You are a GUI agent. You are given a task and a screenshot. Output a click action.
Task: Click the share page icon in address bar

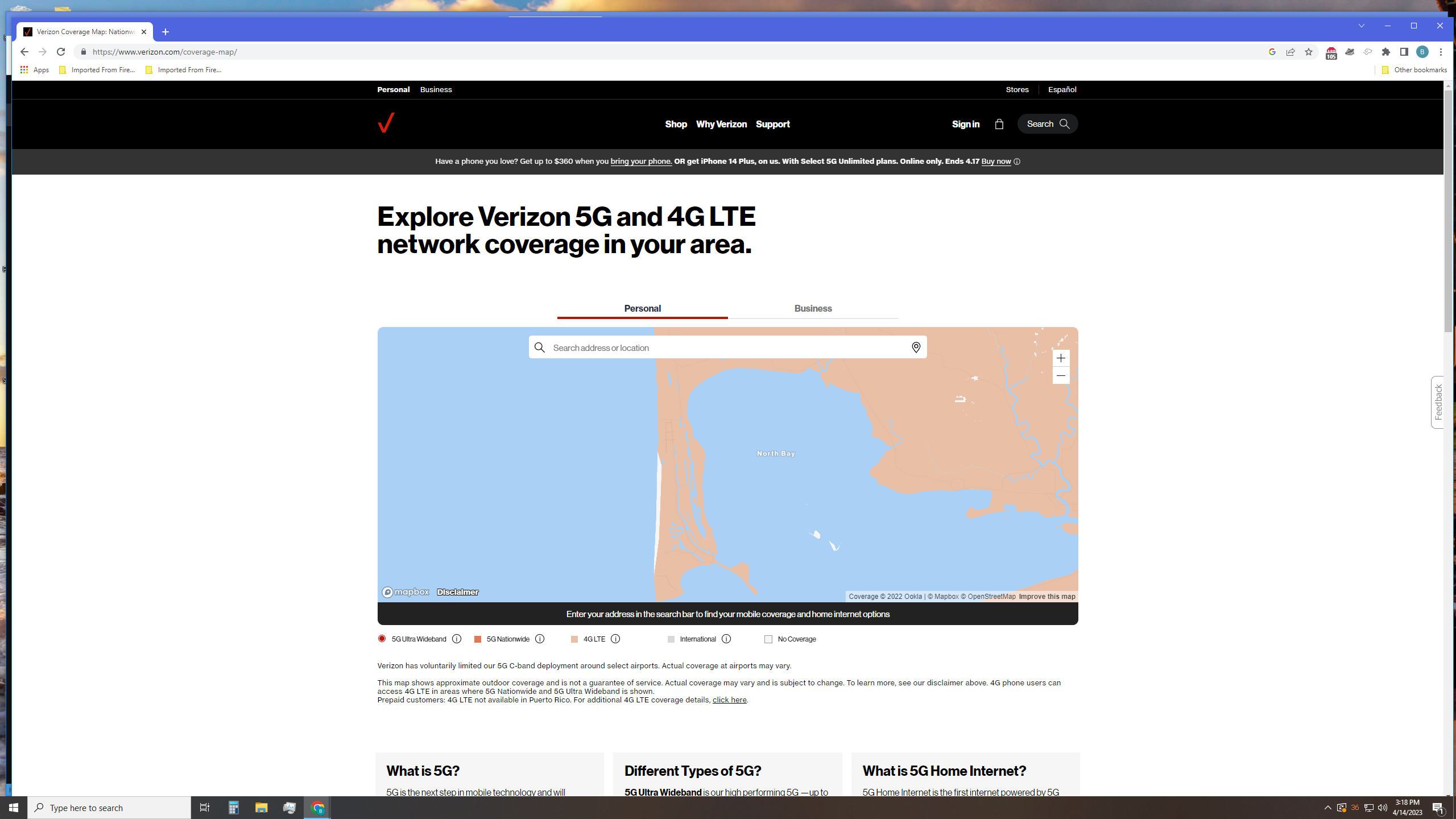(1290, 52)
